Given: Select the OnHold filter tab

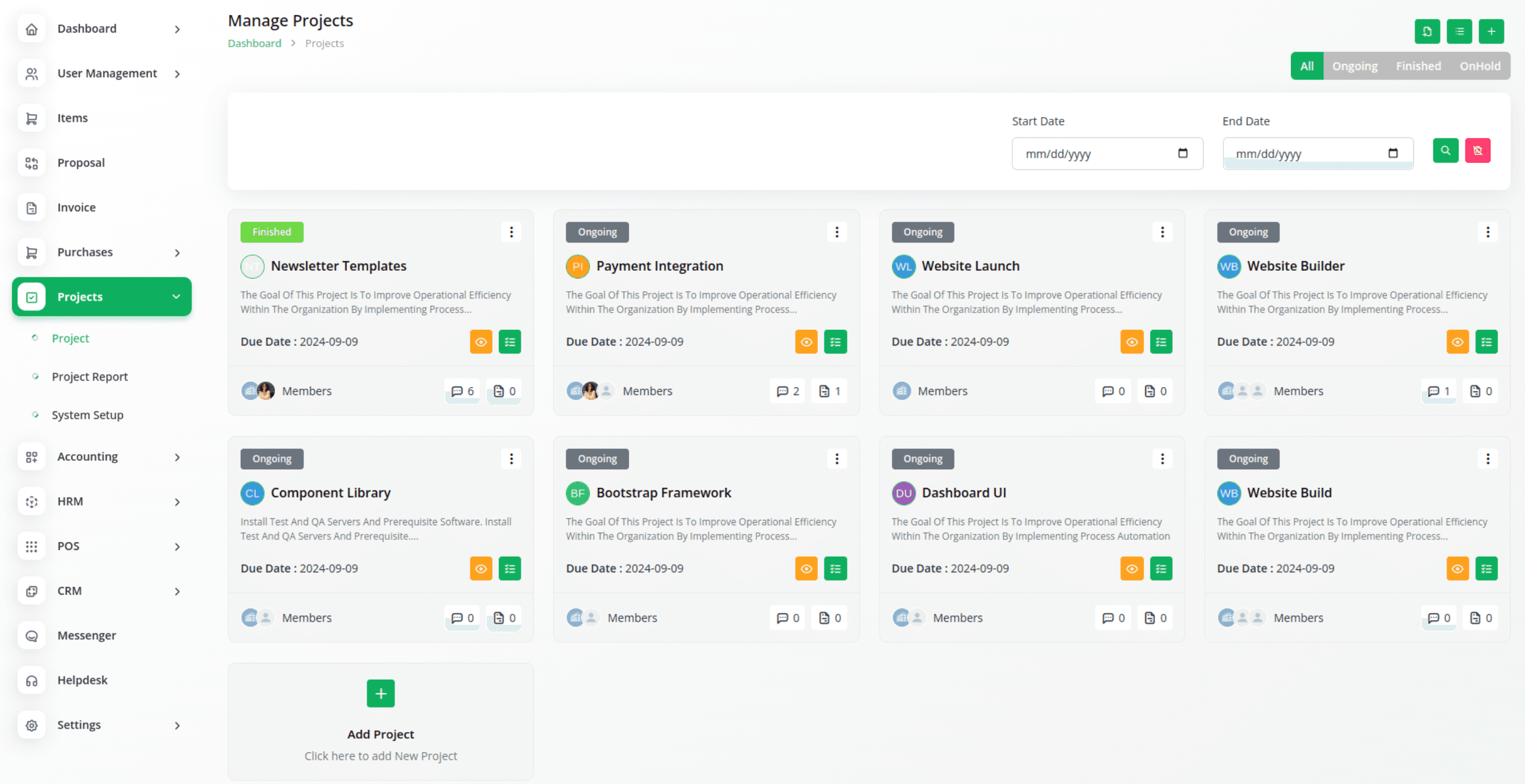Looking at the screenshot, I should (x=1479, y=66).
